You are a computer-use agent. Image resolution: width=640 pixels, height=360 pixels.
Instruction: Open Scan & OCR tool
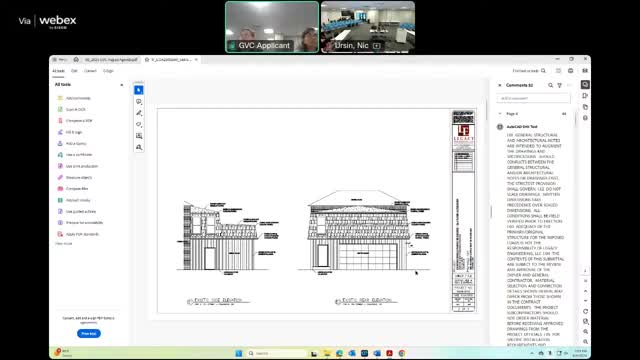[x=72, y=109]
